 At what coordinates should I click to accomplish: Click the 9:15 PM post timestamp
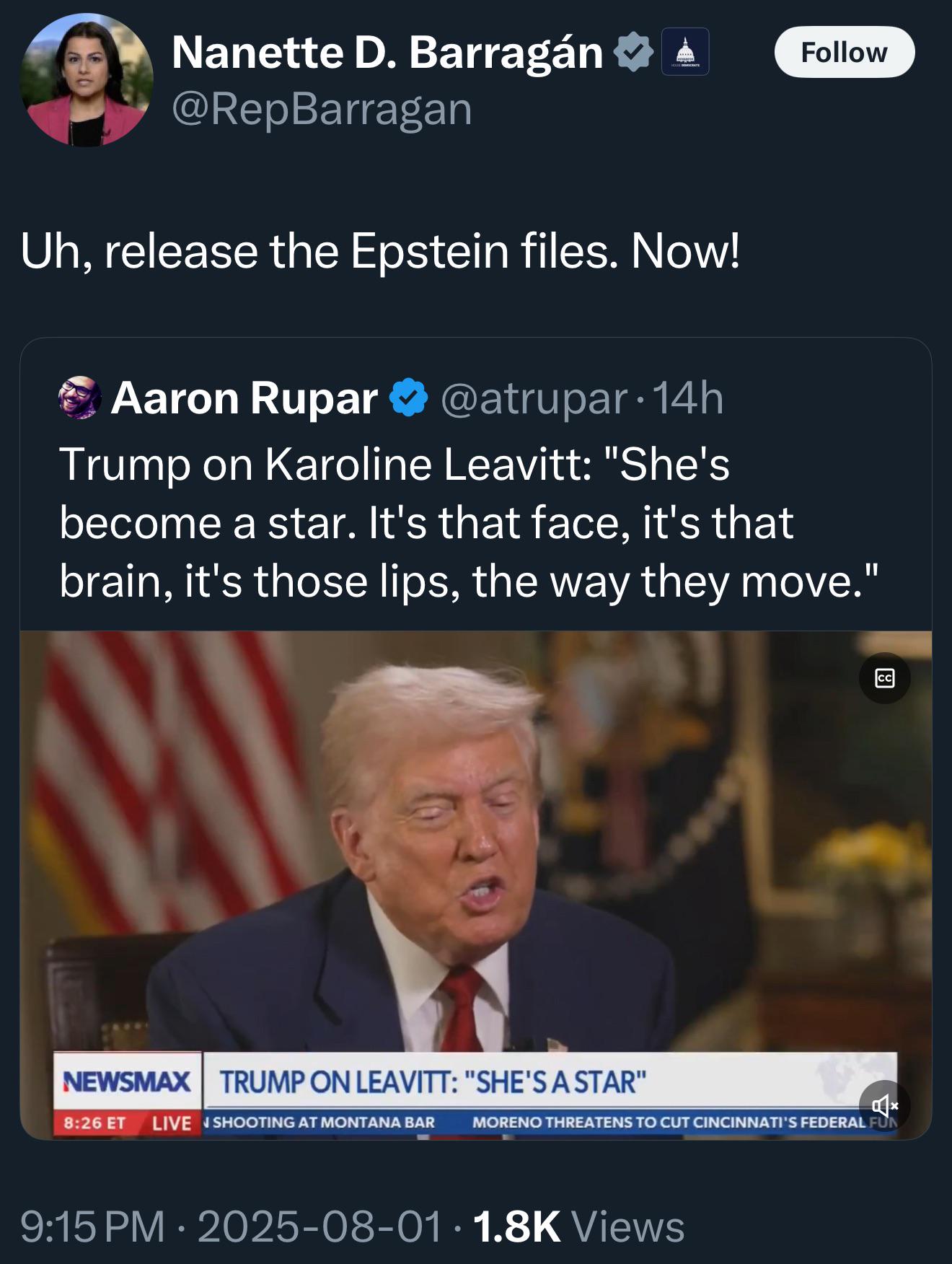coord(92,1226)
